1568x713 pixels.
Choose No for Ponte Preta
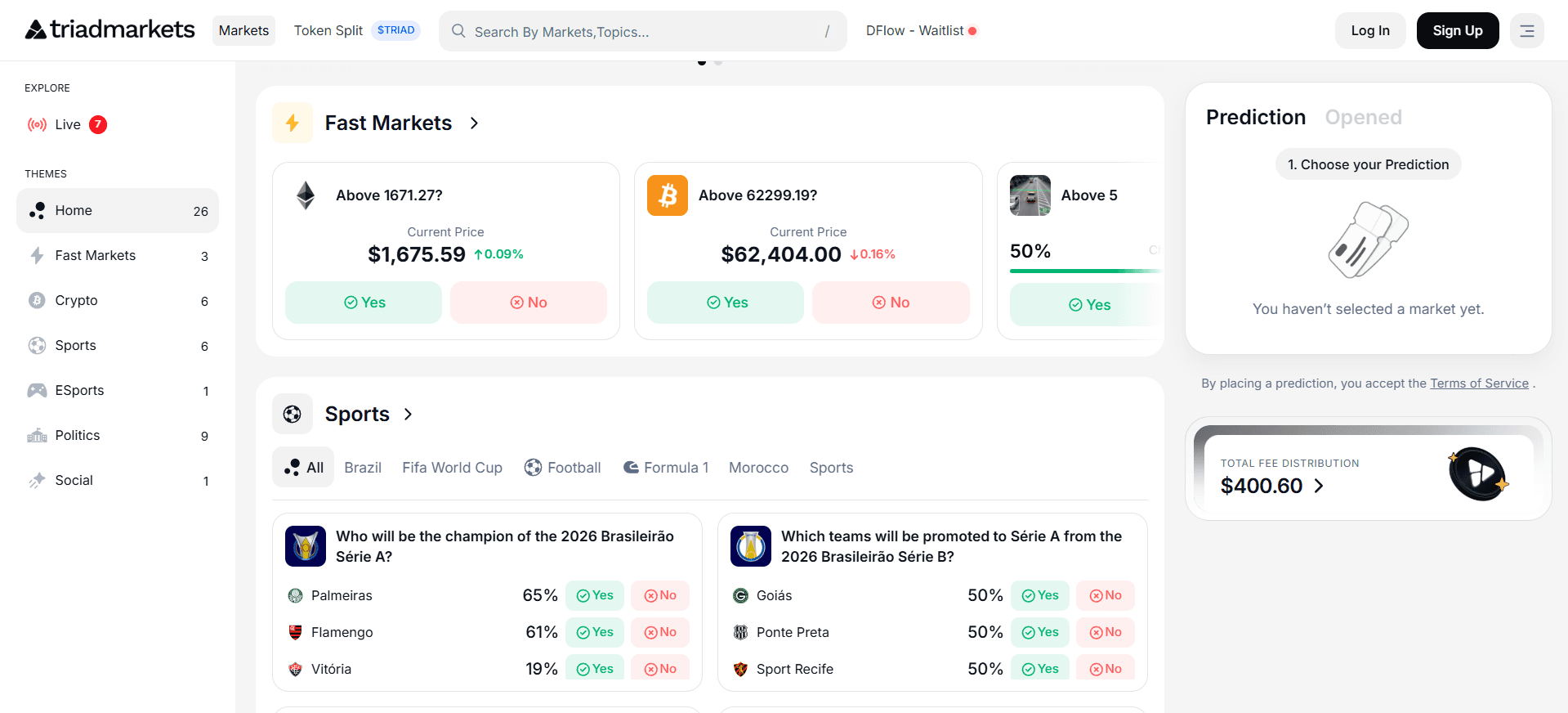[x=1106, y=632]
